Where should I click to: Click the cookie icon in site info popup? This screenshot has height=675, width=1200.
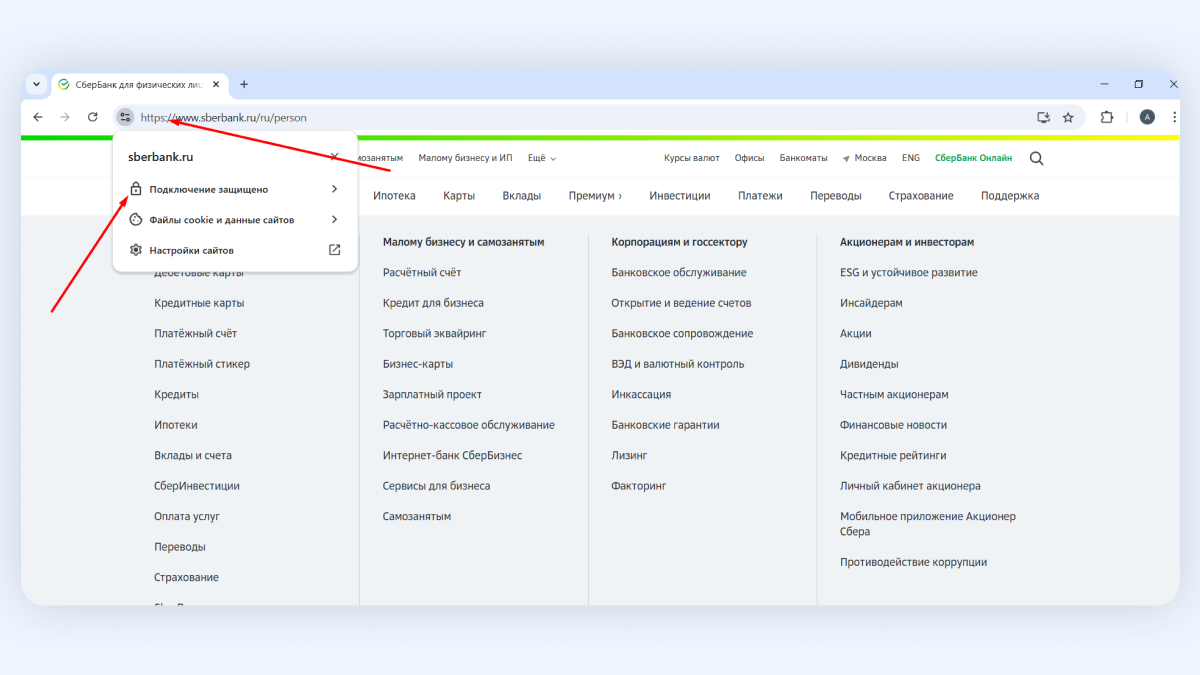pos(136,220)
